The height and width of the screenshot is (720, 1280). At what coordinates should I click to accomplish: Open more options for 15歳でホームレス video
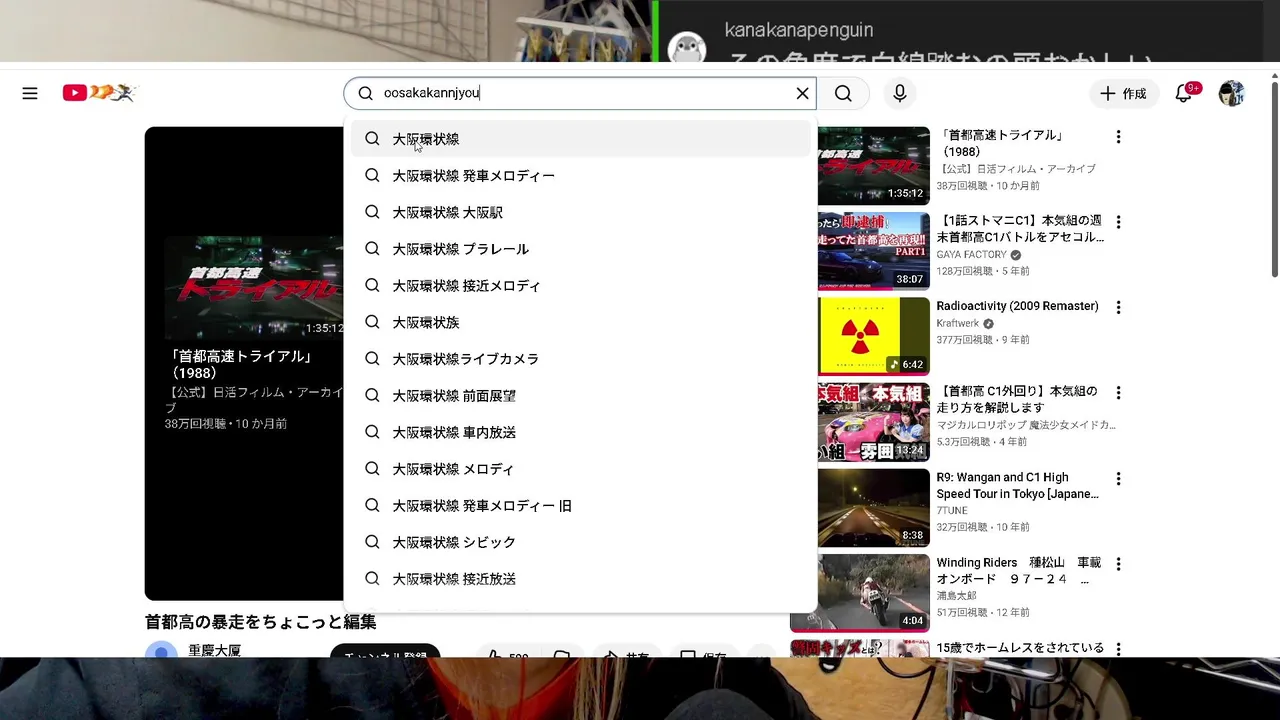click(1118, 649)
